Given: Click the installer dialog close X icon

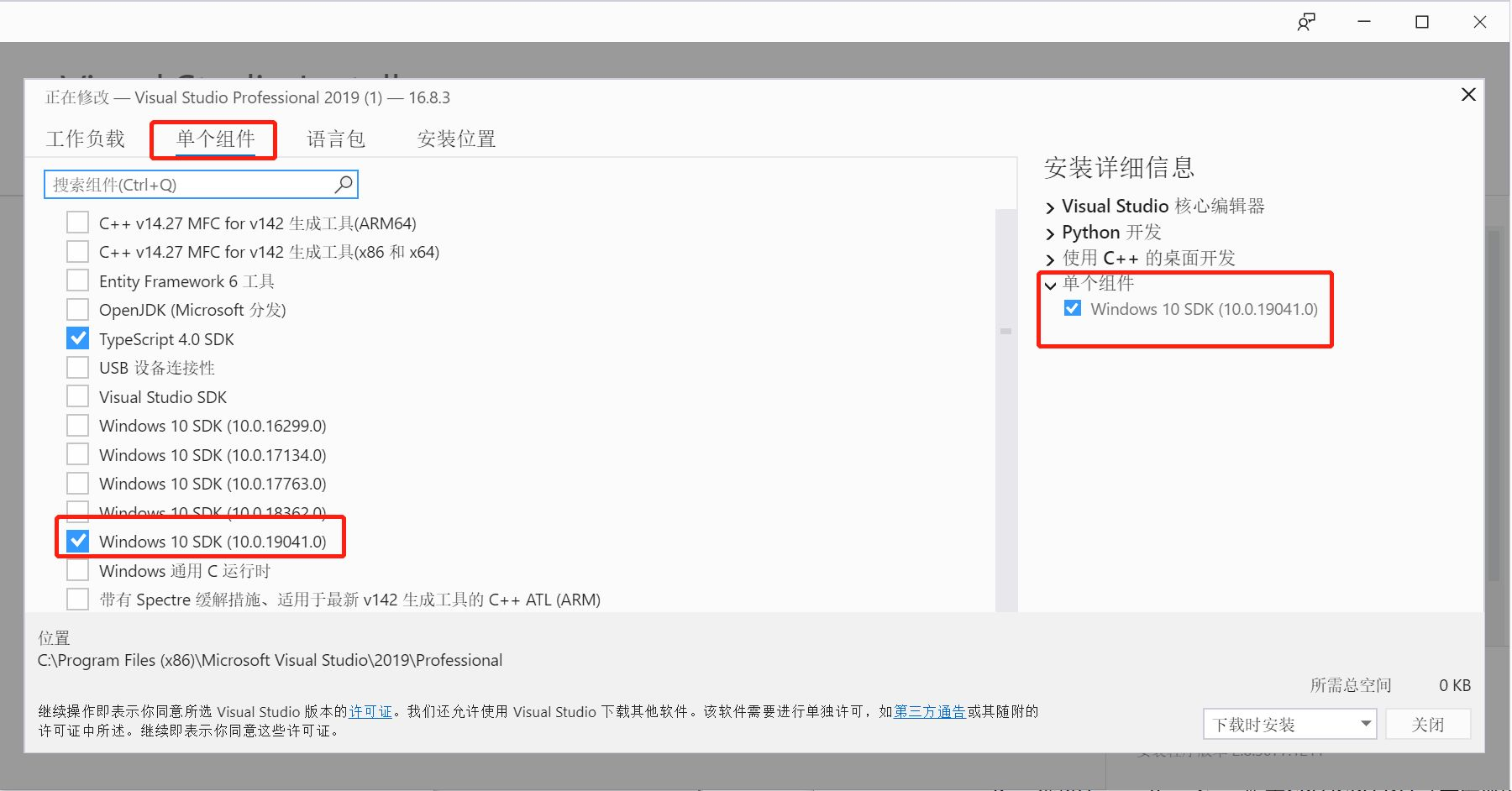Looking at the screenshot, I should tap(1467, 94).
